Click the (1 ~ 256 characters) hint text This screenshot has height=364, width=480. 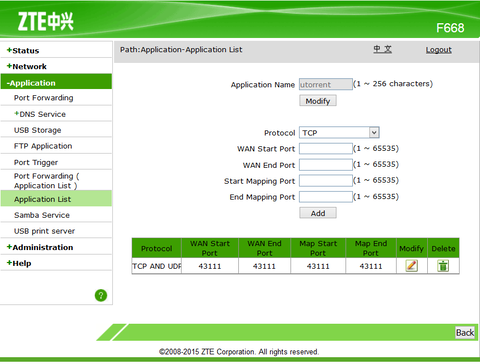393,84
